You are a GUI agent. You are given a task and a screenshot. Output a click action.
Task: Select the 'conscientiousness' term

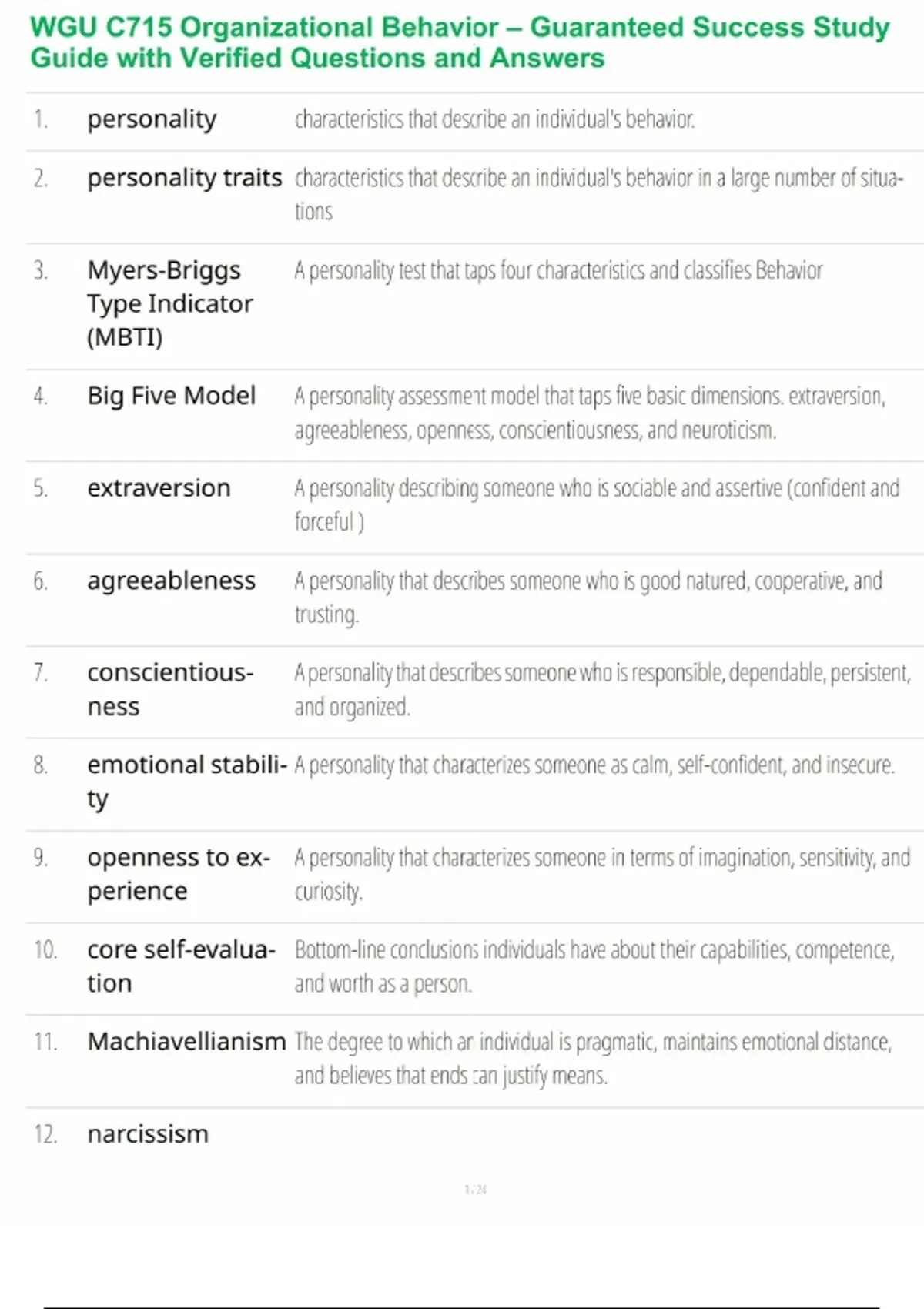click(x=169, y=689)
